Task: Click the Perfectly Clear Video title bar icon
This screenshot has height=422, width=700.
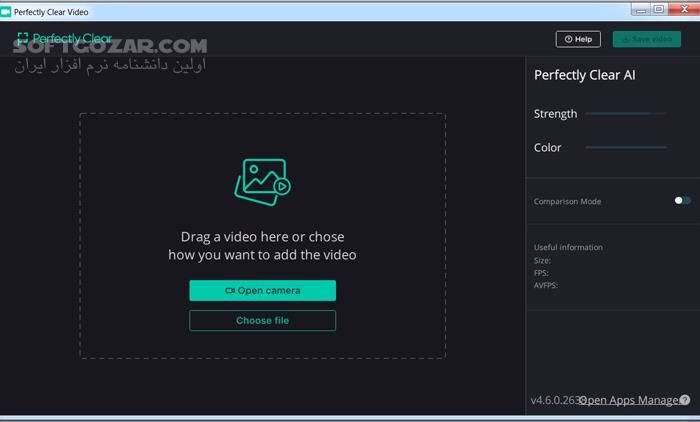Action: point(6,12)
